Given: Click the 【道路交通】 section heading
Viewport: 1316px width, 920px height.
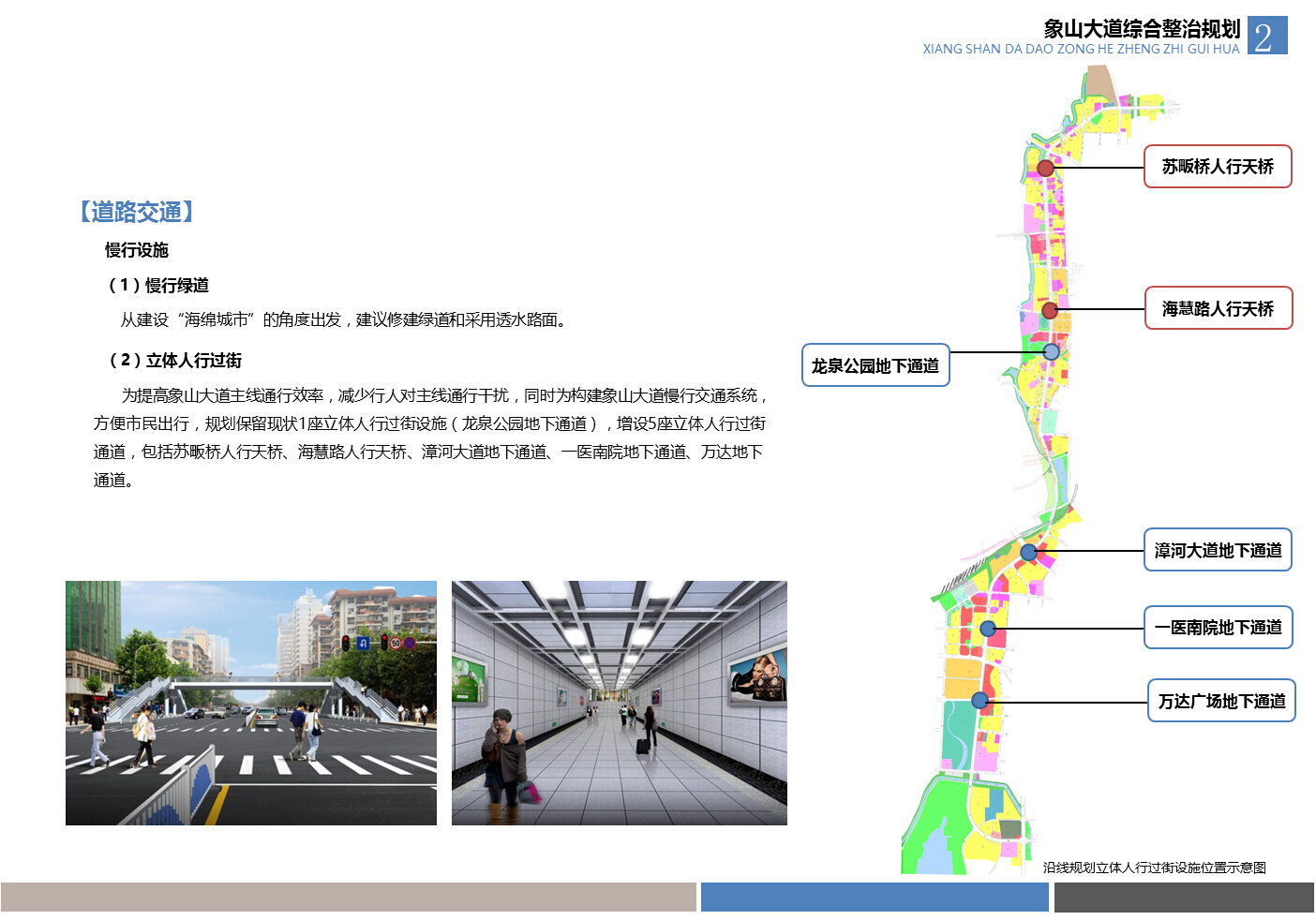Looking at the screenshot, I should 137,212.
